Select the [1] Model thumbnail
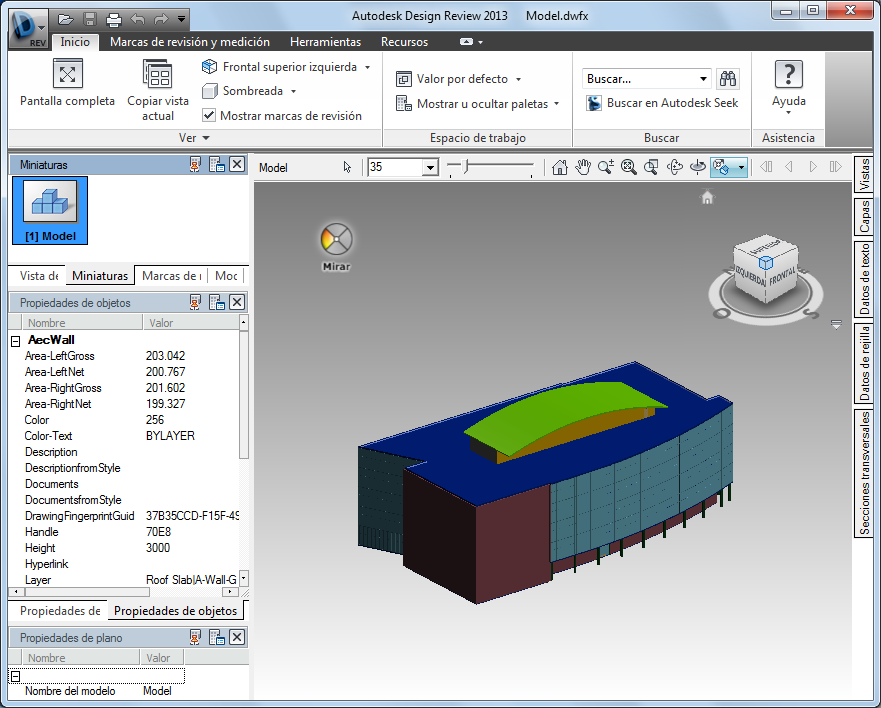 click(50, 211)
